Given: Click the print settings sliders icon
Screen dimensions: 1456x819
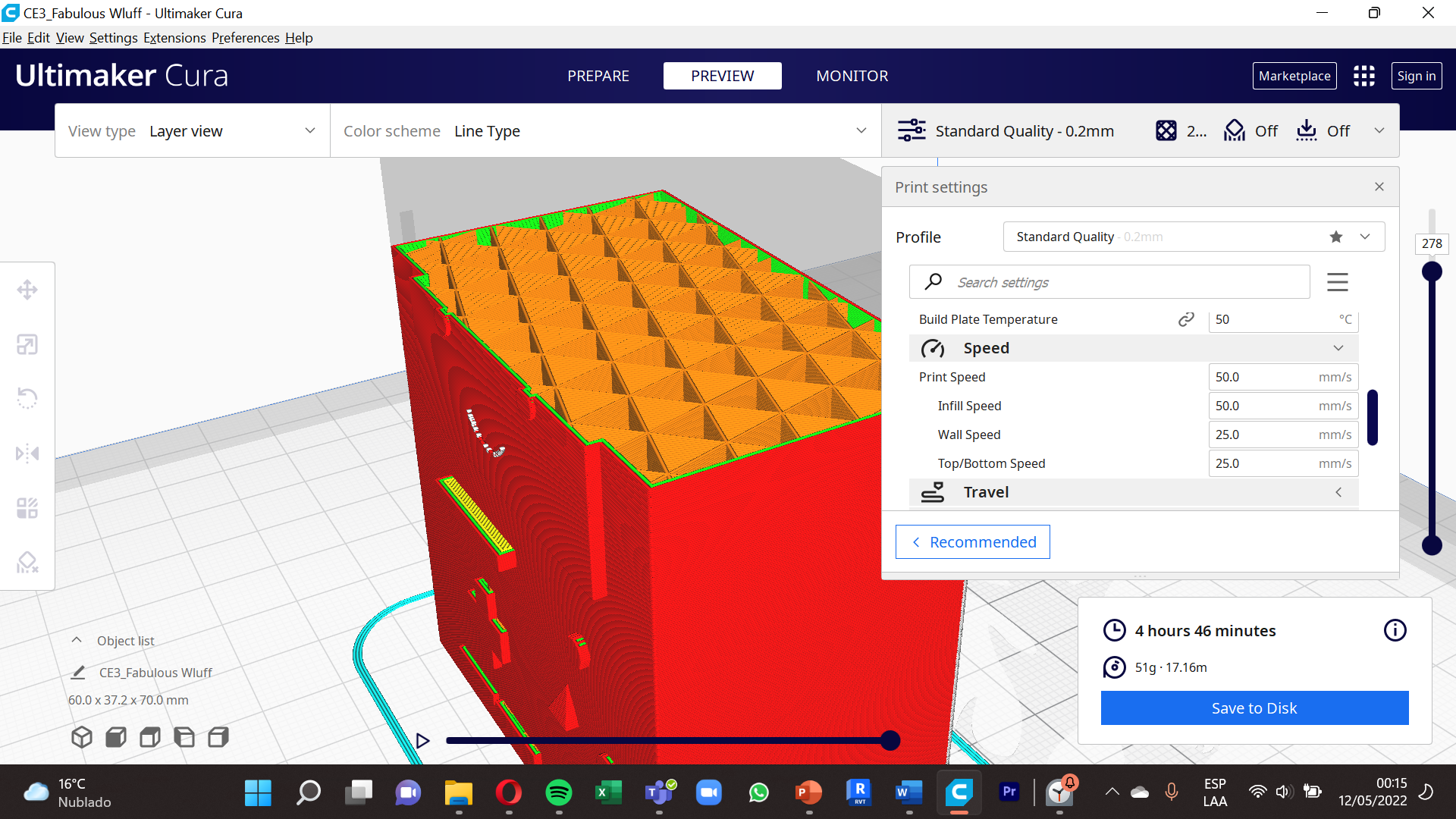Looking at the screenshot, I should (912, 130).
